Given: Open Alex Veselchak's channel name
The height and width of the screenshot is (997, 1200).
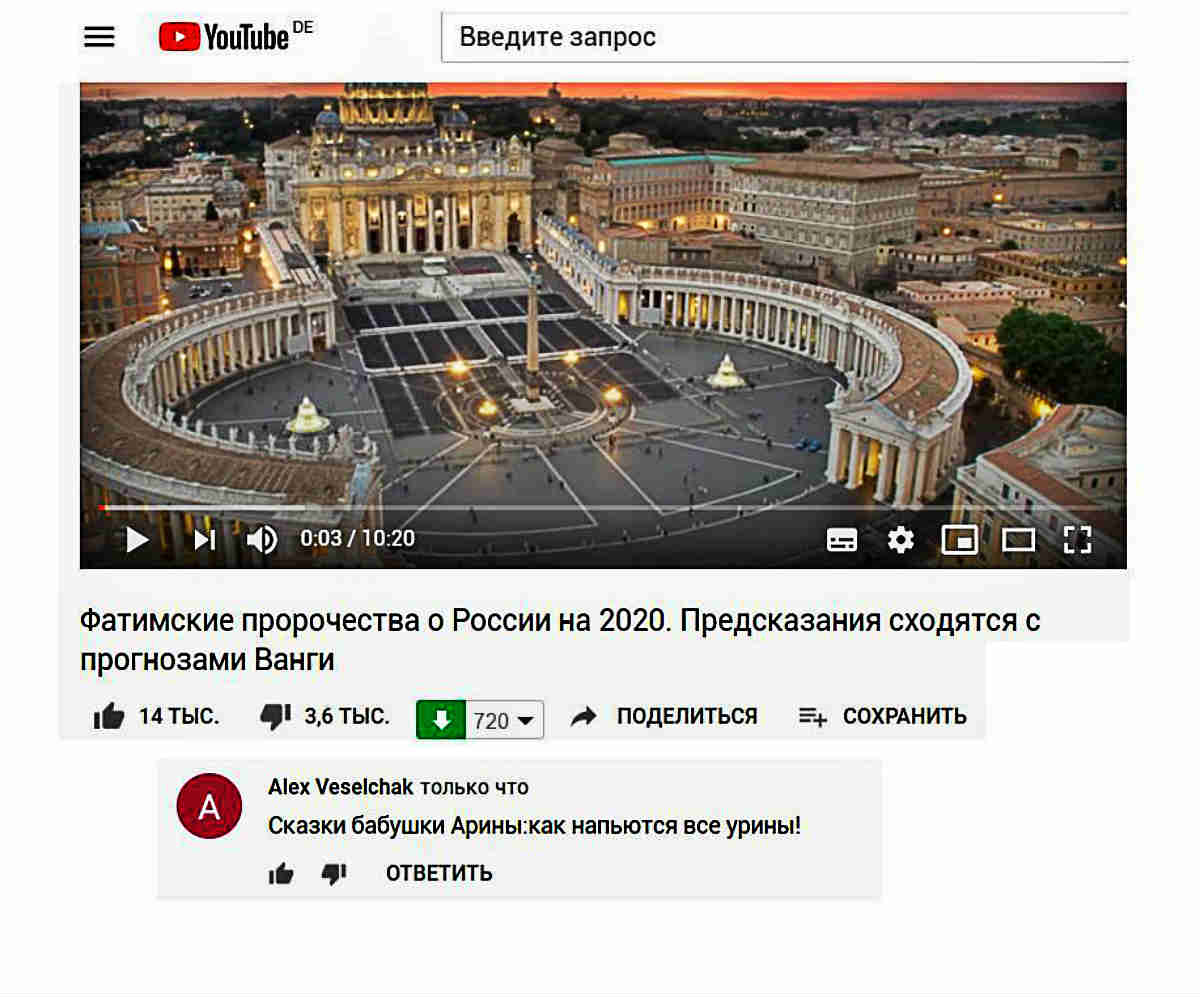Looking at the screenshot, I should [341, 787].
